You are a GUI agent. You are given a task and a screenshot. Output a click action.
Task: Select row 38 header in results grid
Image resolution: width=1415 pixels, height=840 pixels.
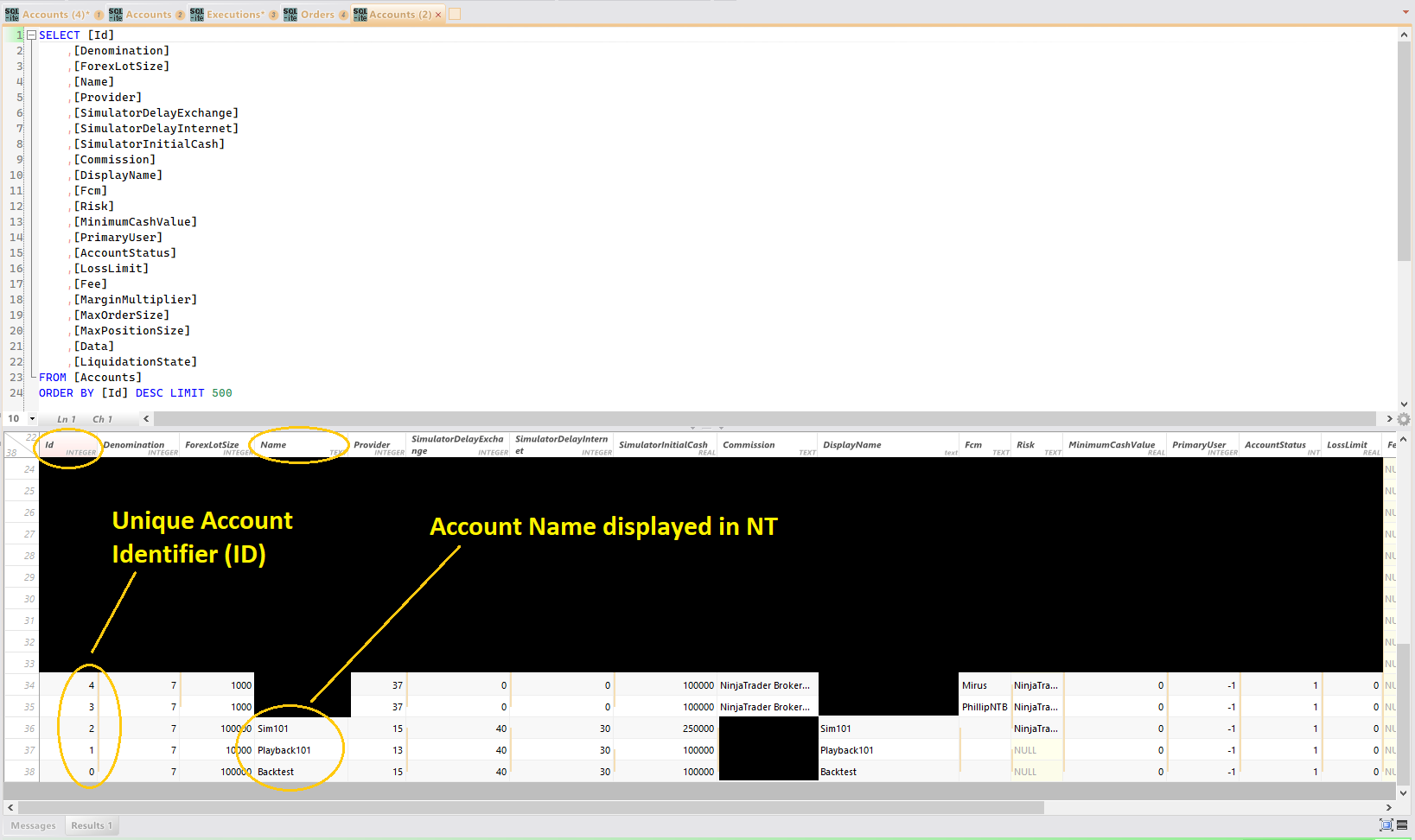click(x=22, y=772)
